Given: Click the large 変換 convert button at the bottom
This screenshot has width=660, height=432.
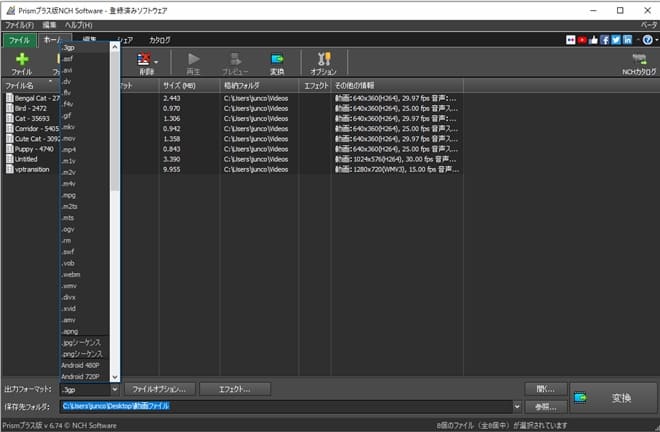Looking at the screenshot, I should pyautogui.click(x=613, y=398).
